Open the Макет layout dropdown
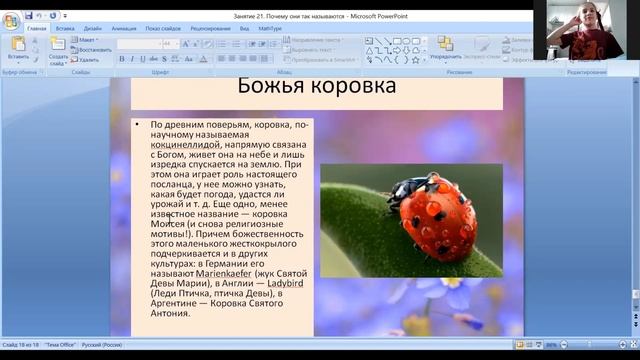Screen dimensions: 640x360 85,40
